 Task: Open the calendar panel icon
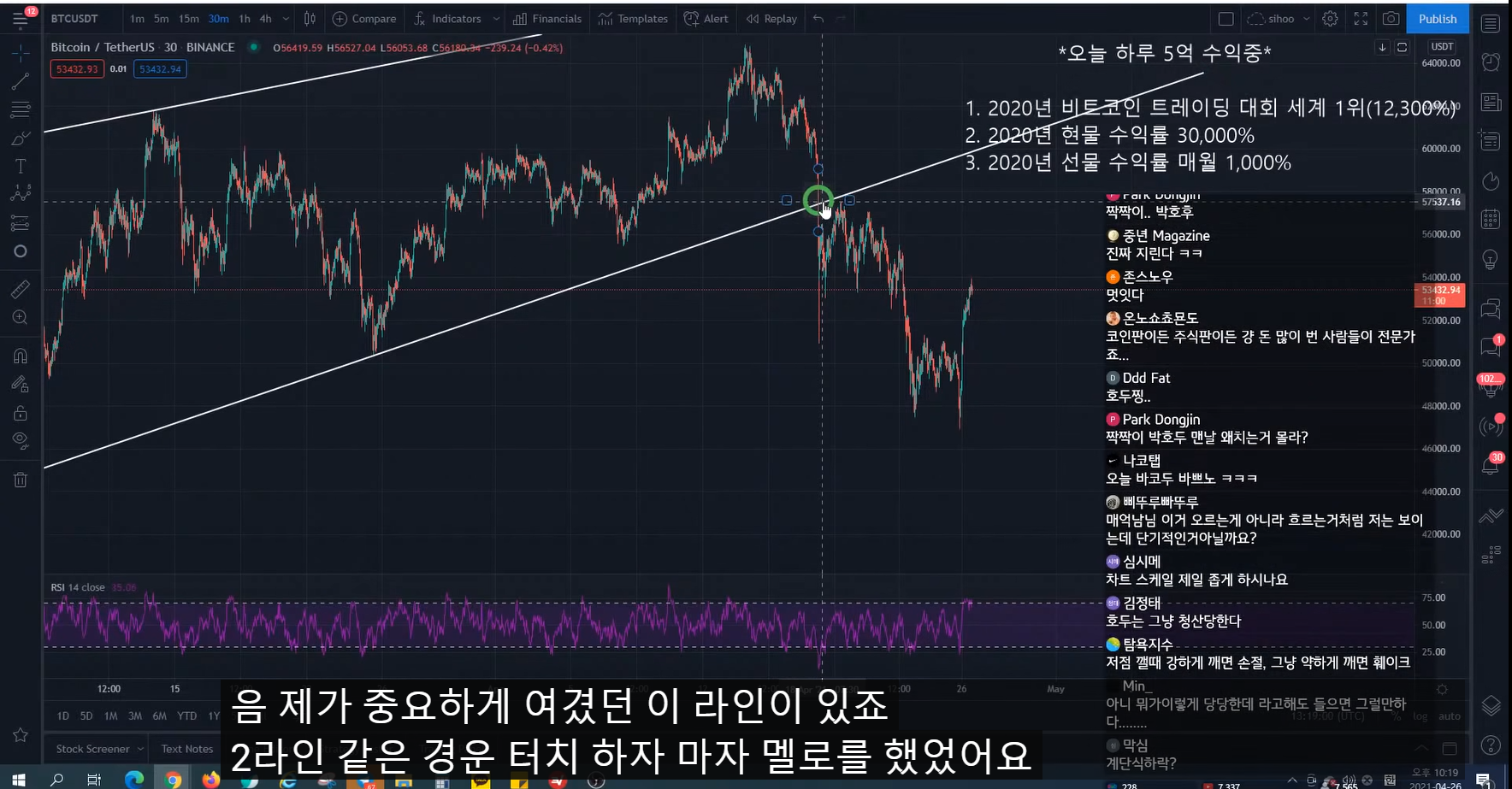click(1491, 220)
